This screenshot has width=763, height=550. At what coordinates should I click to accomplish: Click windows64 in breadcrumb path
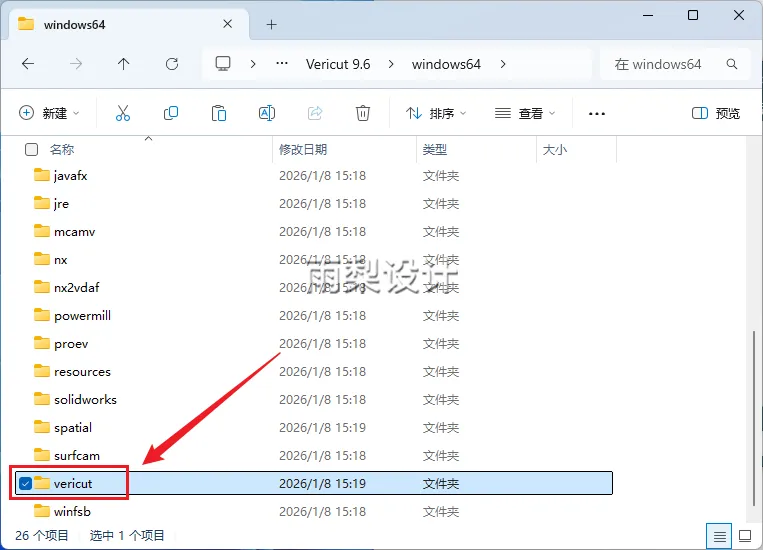[446, 64]
